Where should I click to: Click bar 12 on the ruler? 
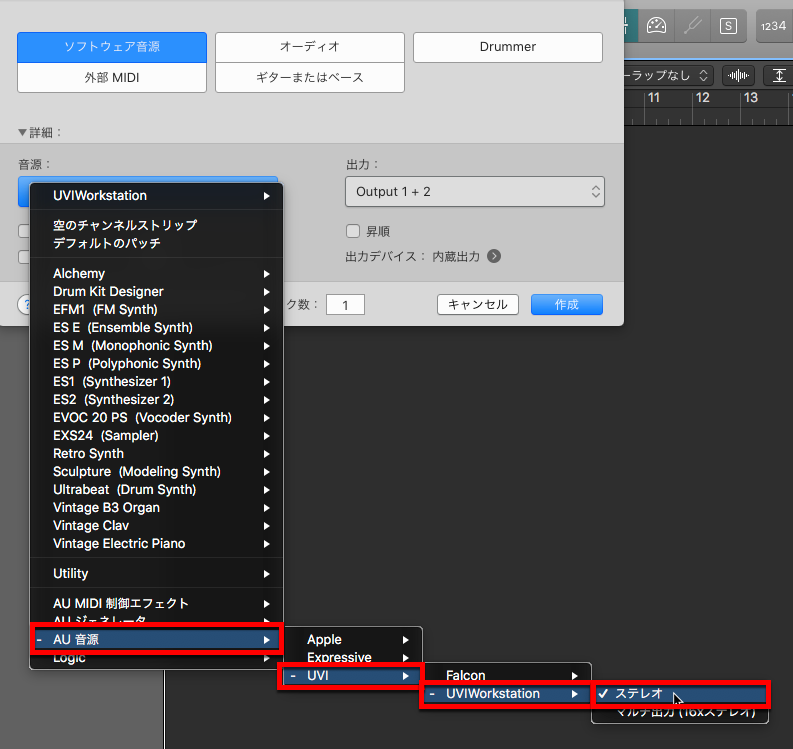point(702,98)
